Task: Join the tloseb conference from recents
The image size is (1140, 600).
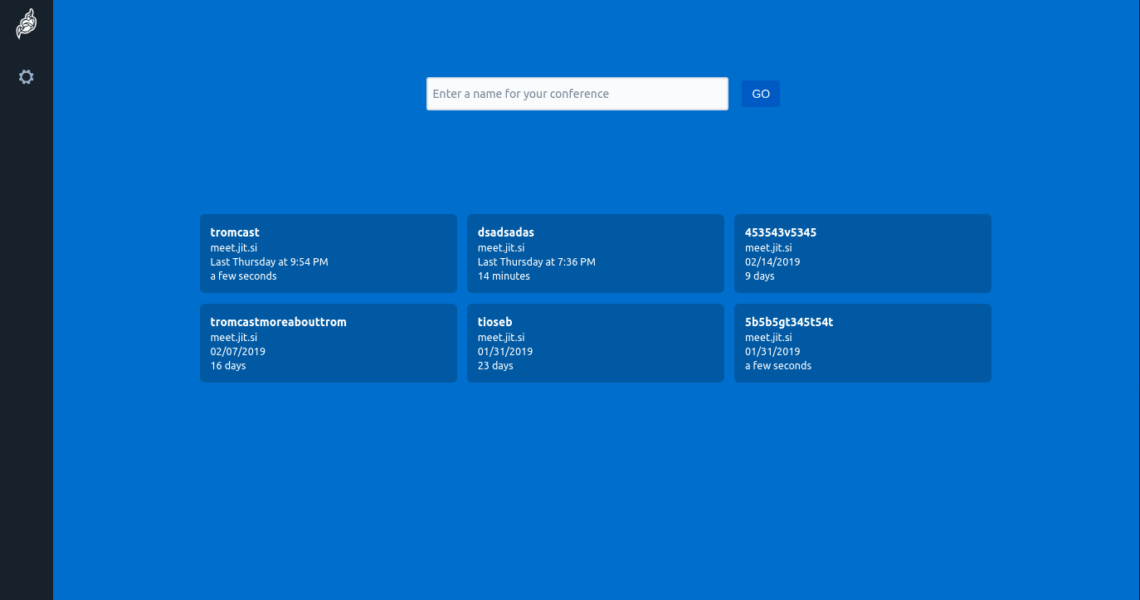Action: point(595,343)
